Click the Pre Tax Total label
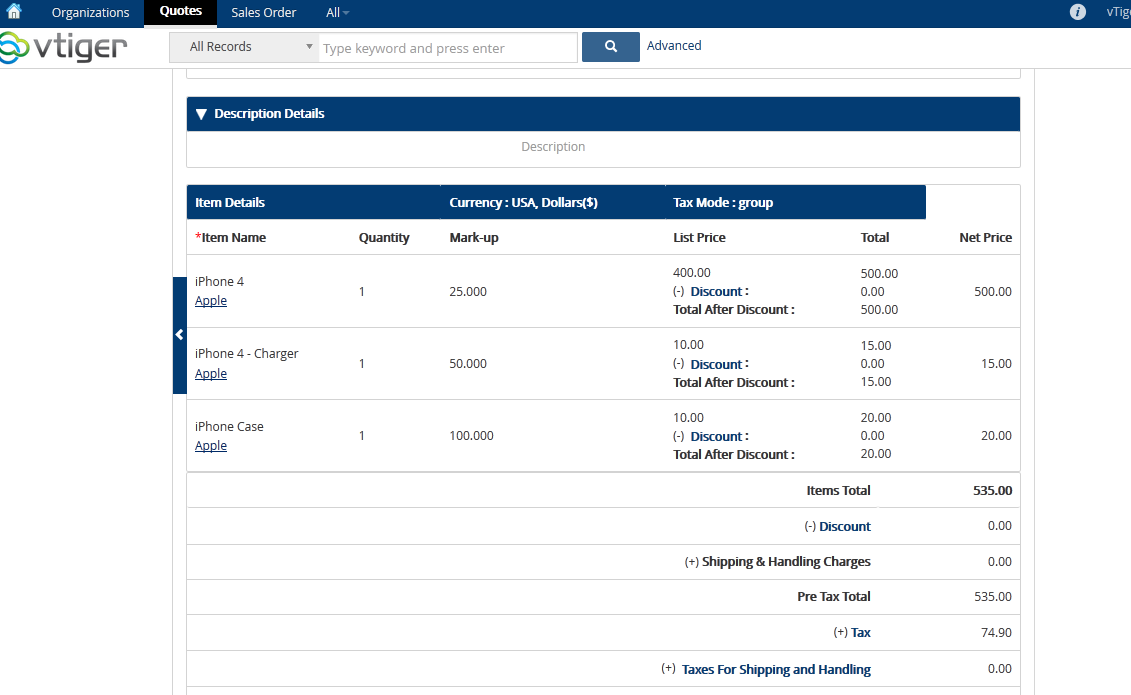Viewport: 1131px width, 695px height. click(x=834, y=596)
